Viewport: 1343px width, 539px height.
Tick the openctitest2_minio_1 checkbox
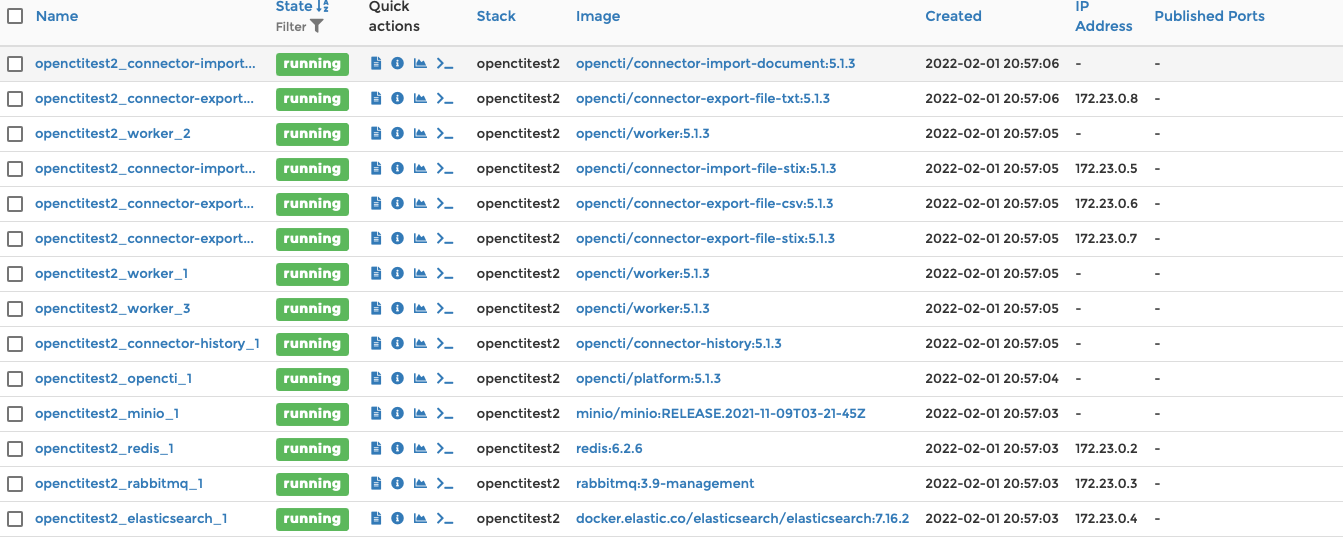(x=15, y=413)
